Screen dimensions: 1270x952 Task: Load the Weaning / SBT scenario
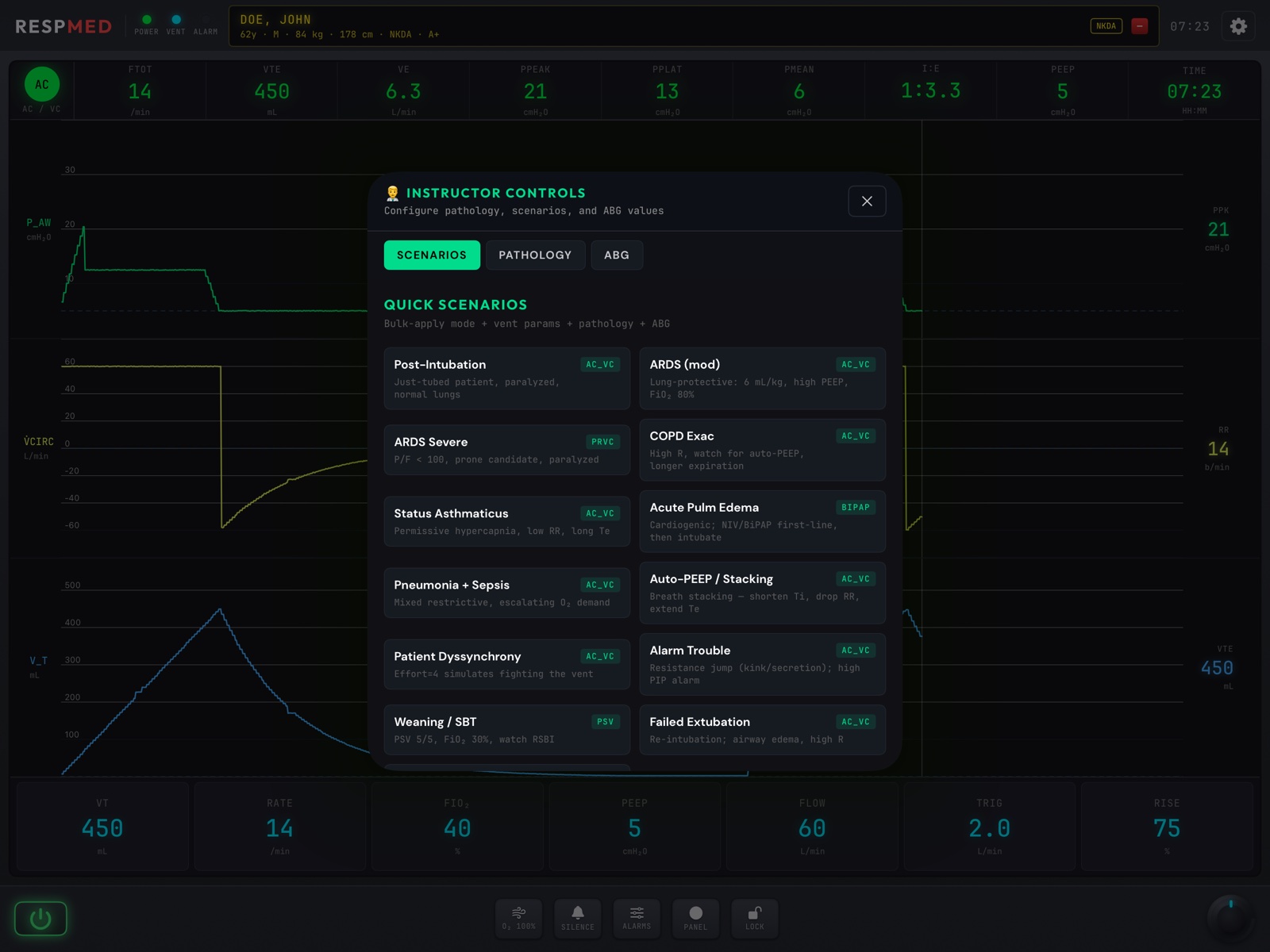coord(506,729)
